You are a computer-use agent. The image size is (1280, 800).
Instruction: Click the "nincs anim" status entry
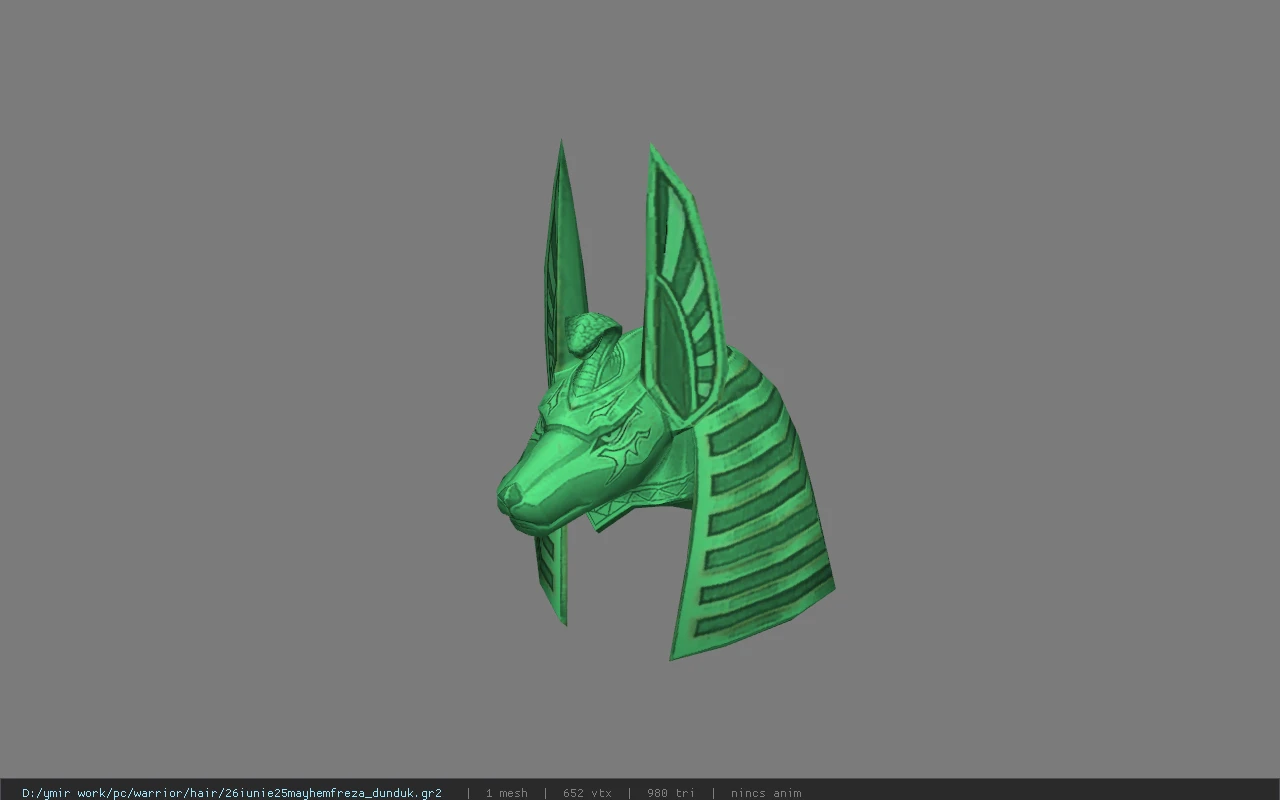[766, 793]
